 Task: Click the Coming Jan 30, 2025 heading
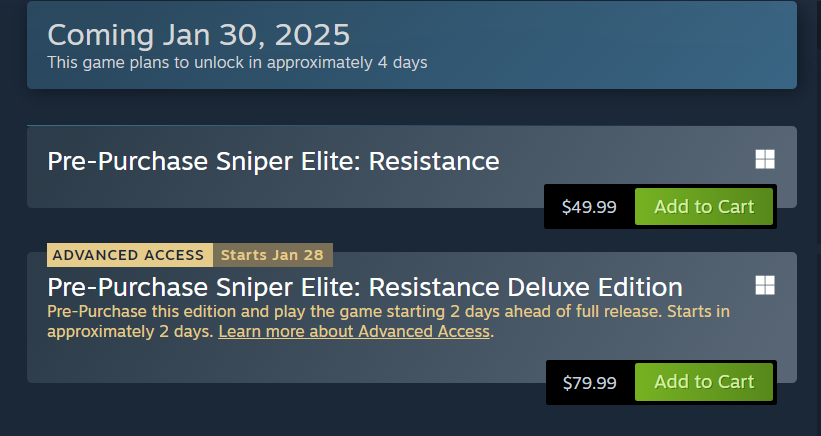(x=199, y=35)
